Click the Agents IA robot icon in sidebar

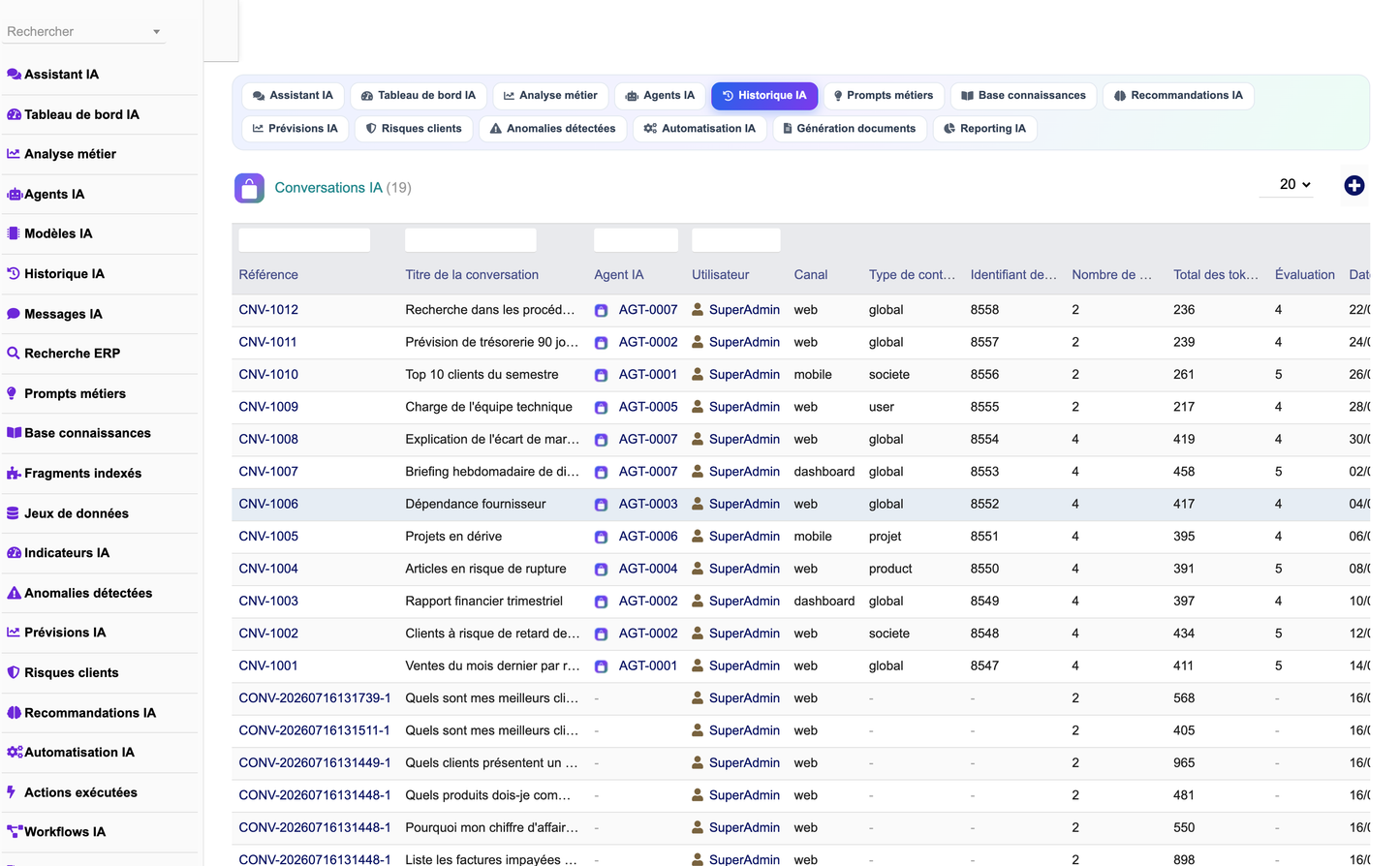pyautogui.click(x=14, y=194)
